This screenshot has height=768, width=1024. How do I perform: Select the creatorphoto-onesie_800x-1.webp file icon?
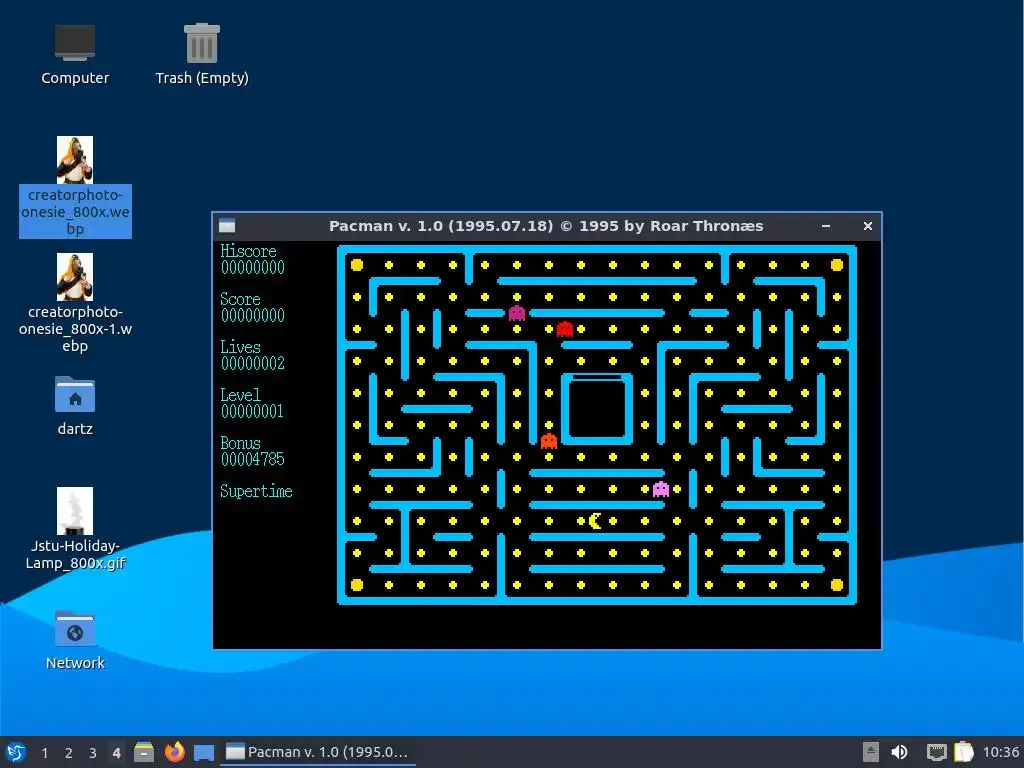74,304
